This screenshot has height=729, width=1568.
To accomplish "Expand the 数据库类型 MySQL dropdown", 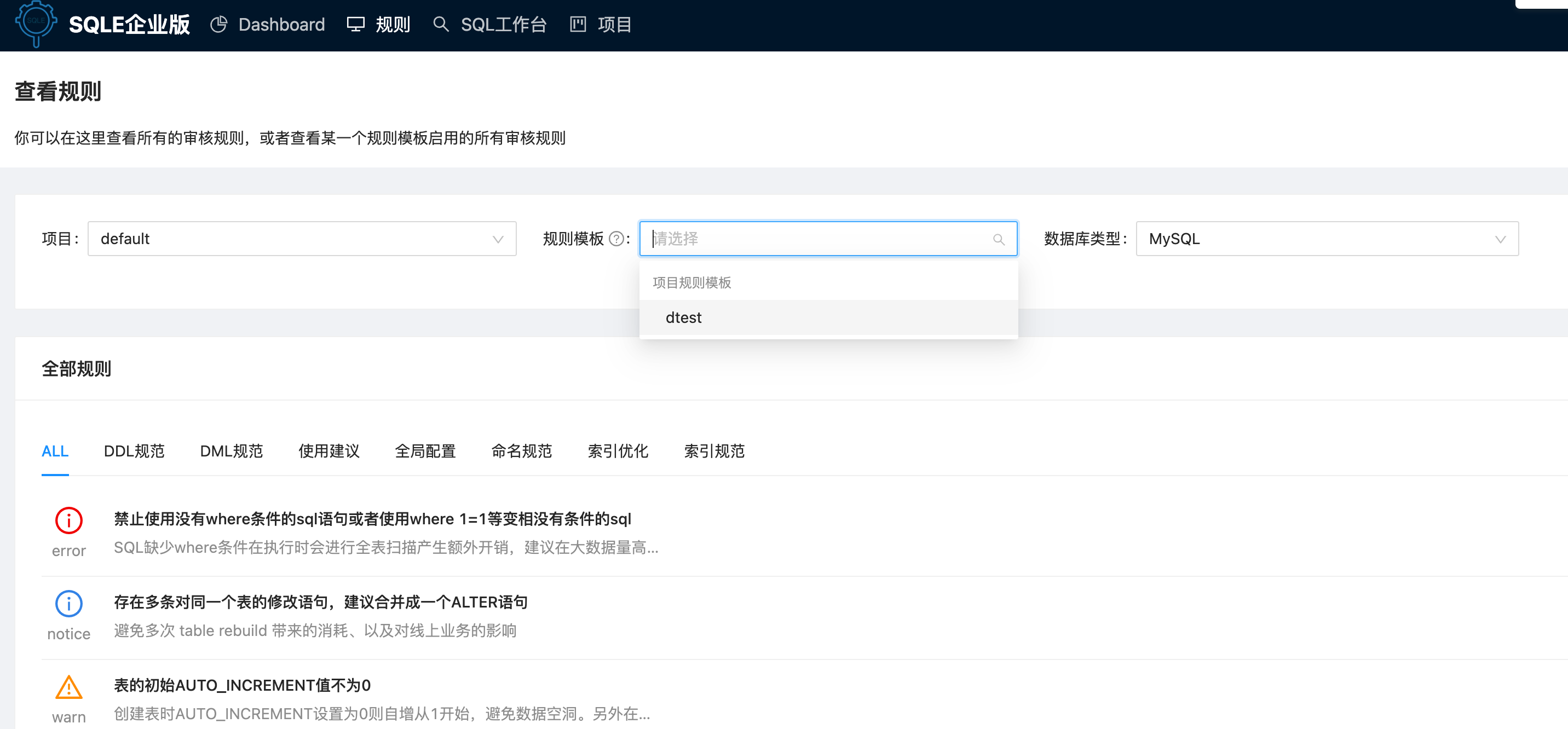I will (1327, 239).
